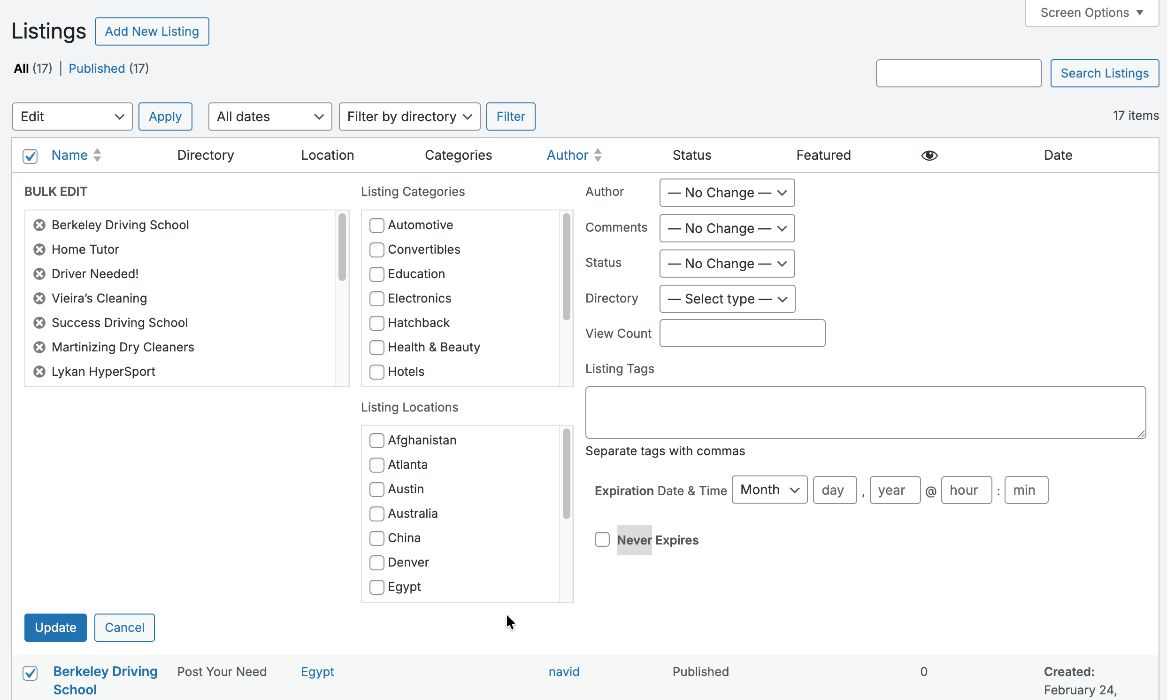Remove Success Driving School from bulk edit
Image resolution: width=1167 pixels, height=700 pixels.
40,323
